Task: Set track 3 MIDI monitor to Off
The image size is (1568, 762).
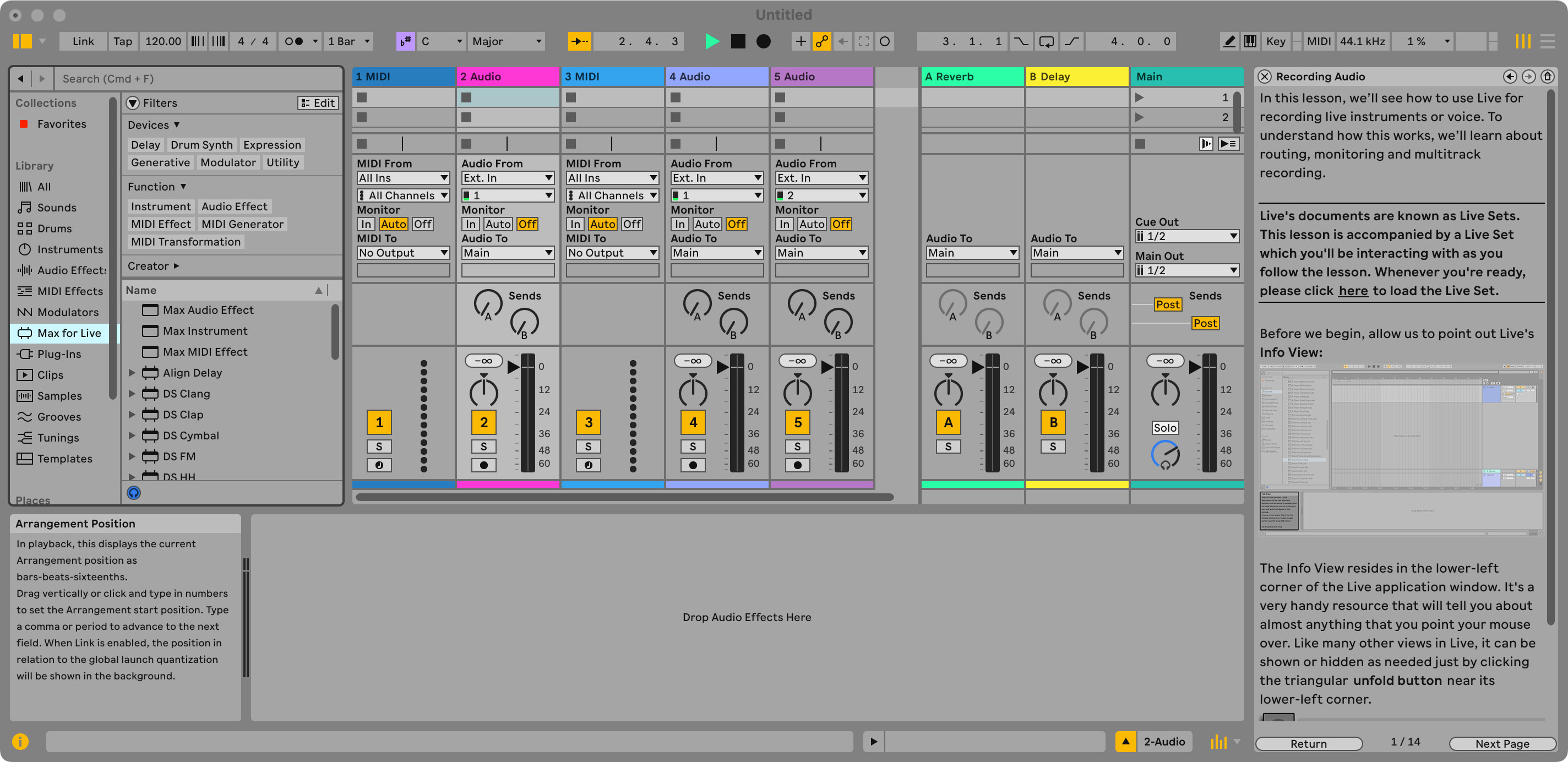Action: 632,224
